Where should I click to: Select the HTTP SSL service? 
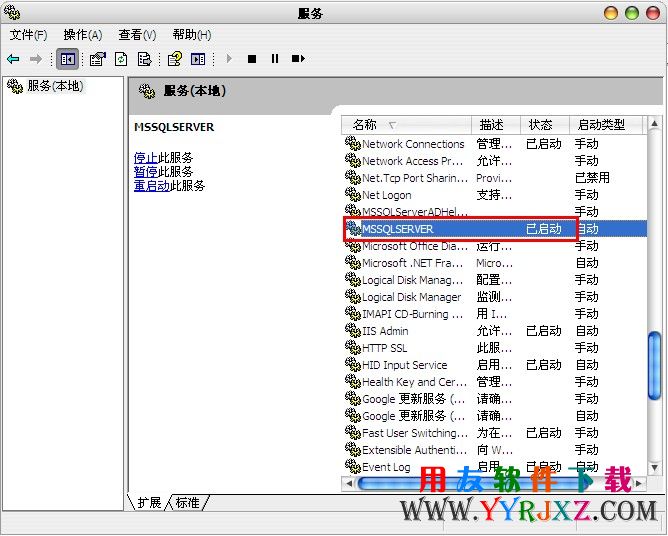coord(495,348)
